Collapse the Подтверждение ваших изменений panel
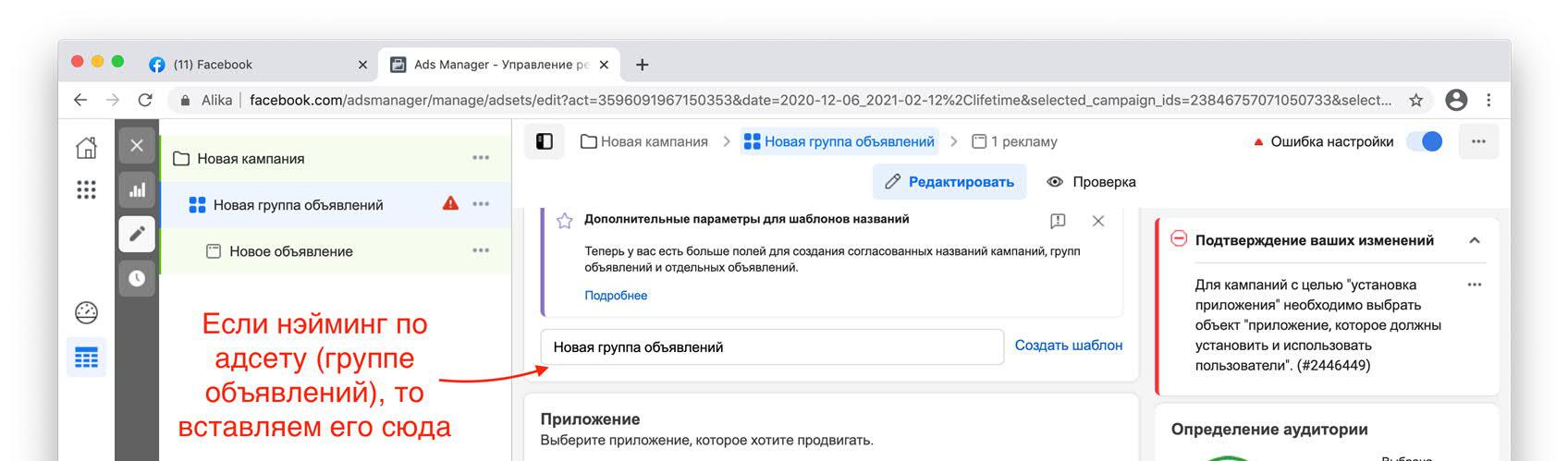 point(1475,240)
